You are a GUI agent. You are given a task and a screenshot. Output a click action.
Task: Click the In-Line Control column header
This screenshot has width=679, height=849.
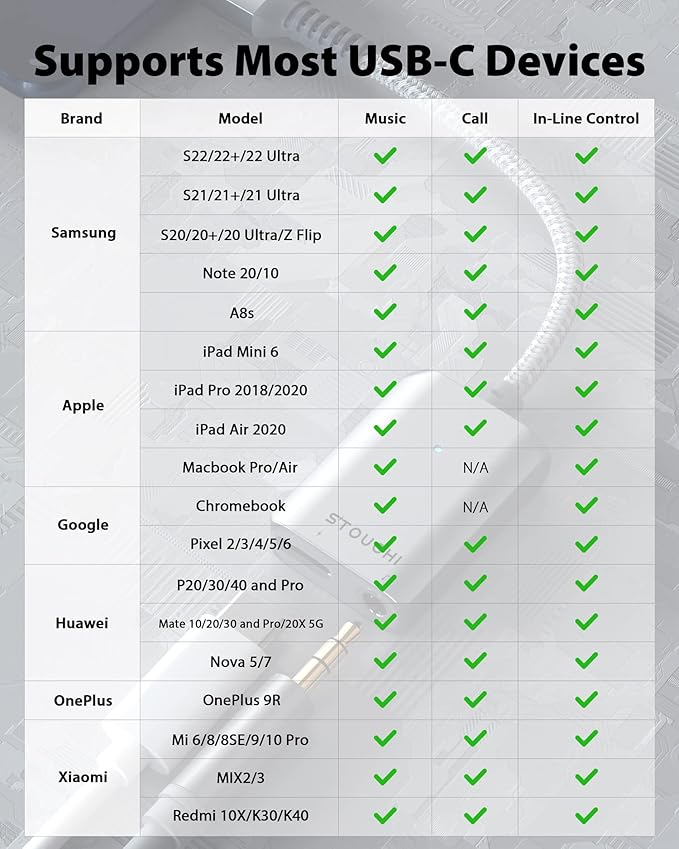(586, 119)
